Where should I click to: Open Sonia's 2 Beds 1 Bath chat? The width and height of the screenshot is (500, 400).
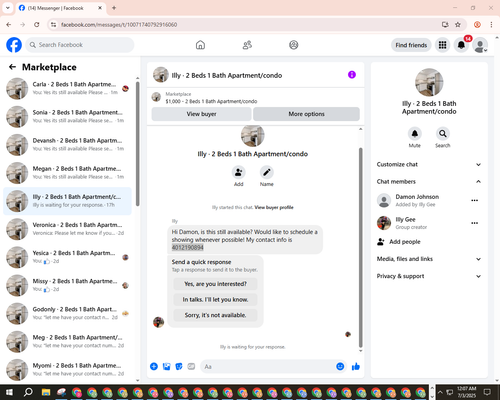click(67, 116)
